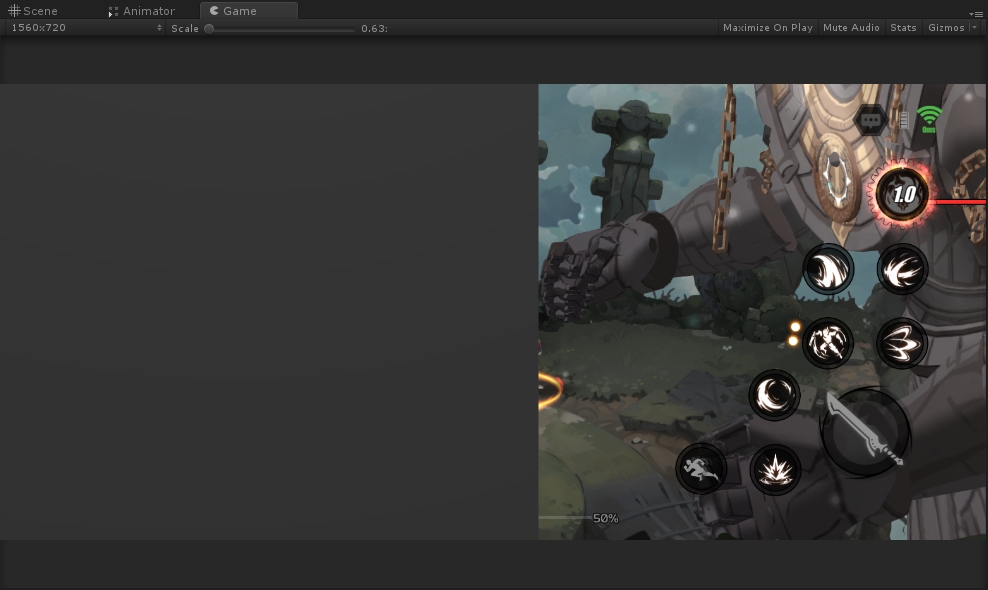Toggle Mute Audio
Screen dimensions: 988x590
coord(851,28)
